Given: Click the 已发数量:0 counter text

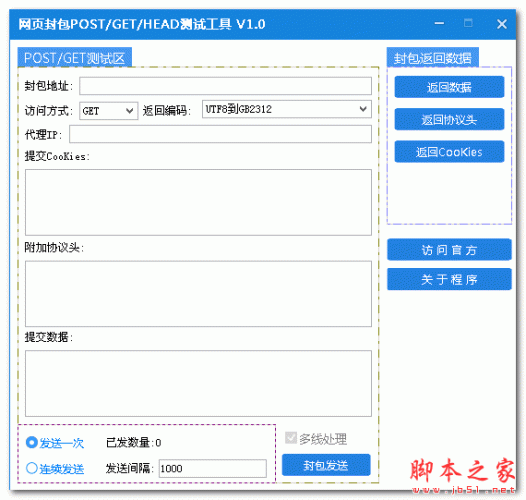Looking at the screenshot, I should click(x=134, y=443).
